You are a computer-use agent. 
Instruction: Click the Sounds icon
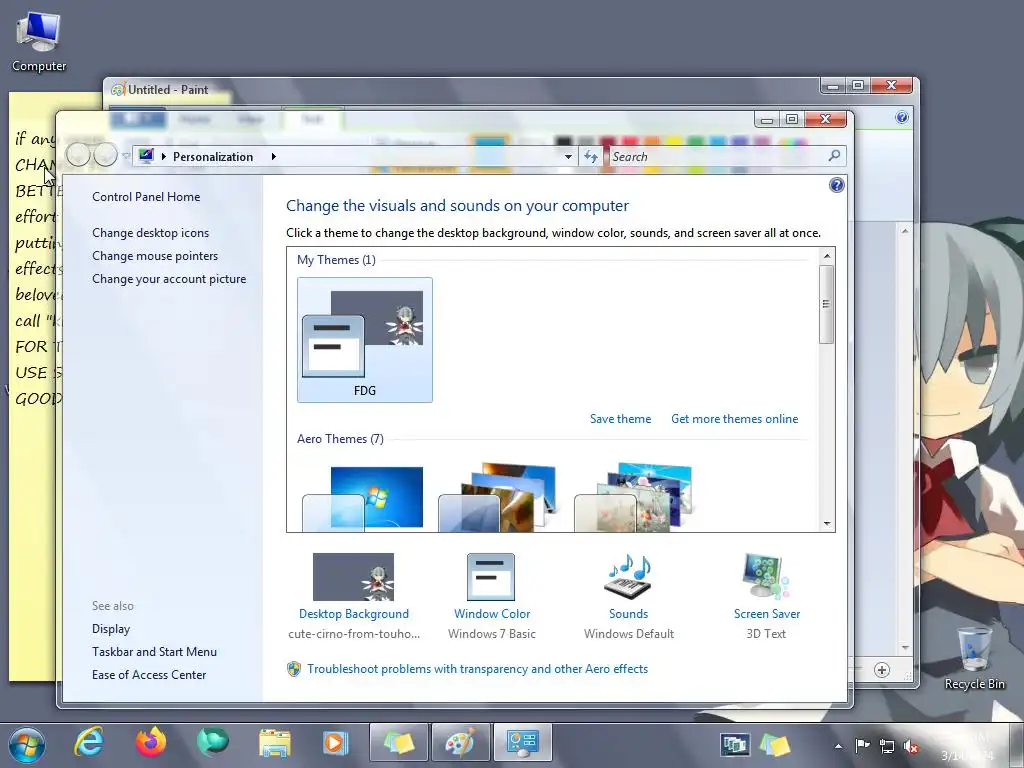628,576
